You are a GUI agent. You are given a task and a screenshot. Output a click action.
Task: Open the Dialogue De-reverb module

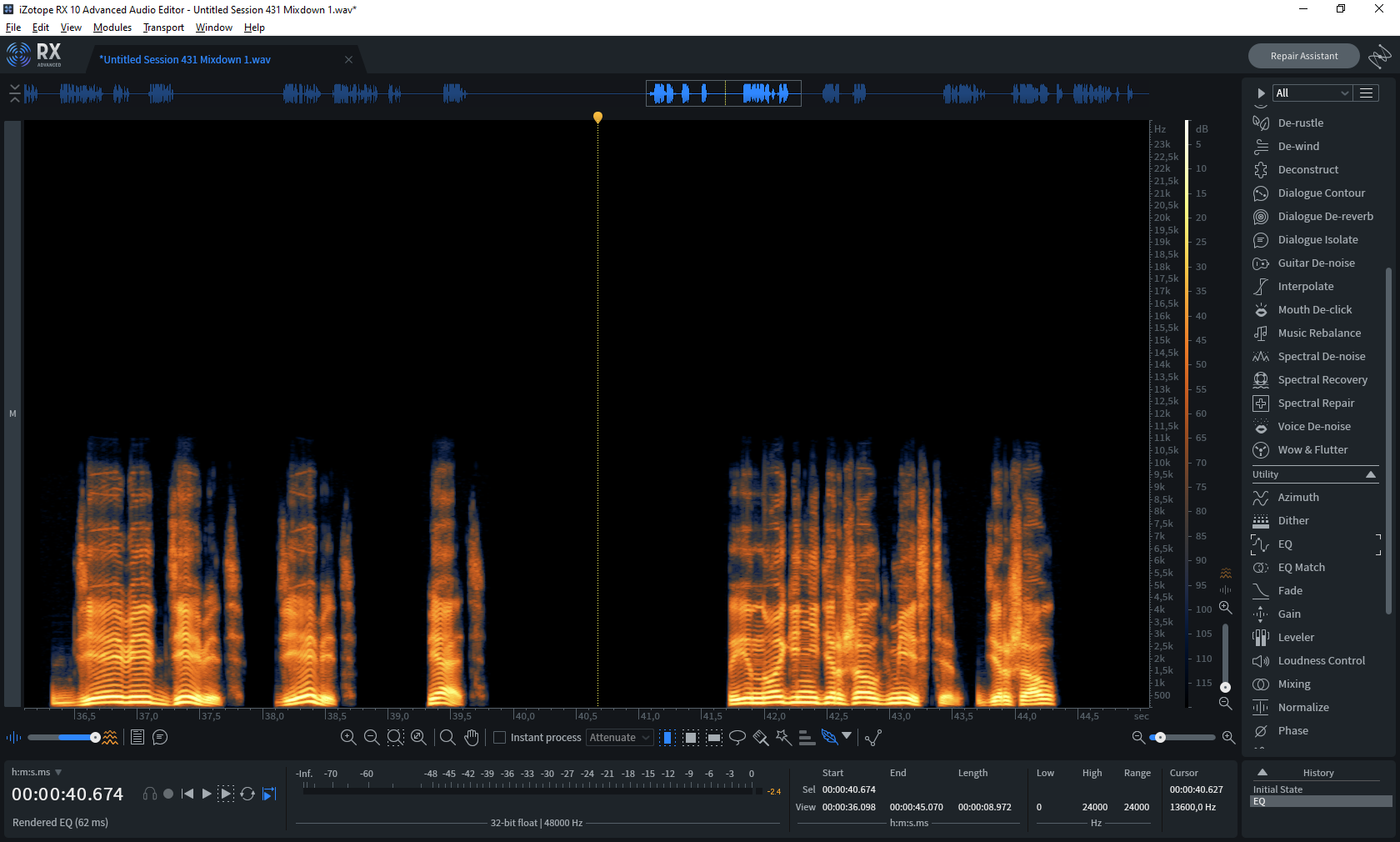1315,216
